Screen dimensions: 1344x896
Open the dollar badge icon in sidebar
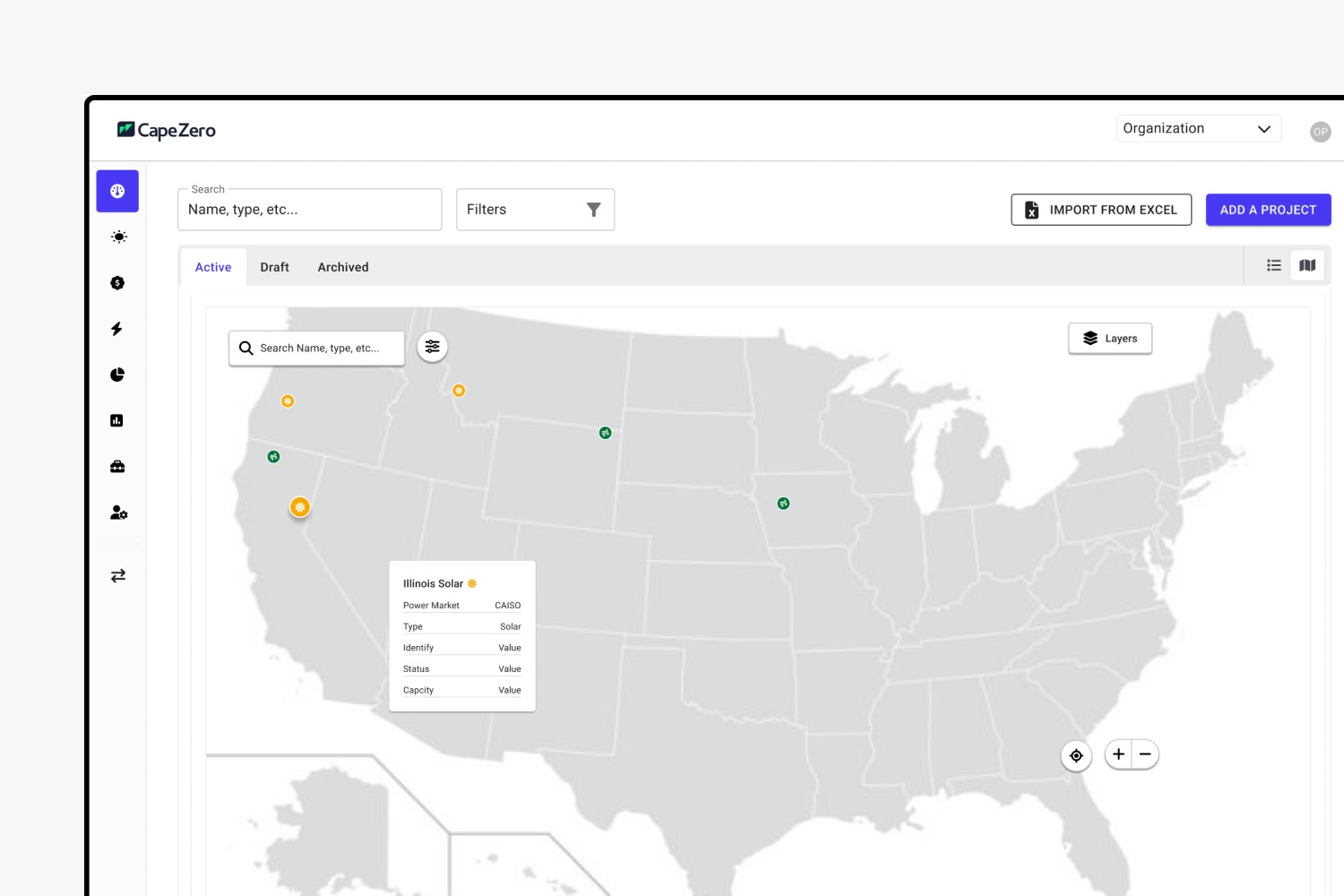(117, 283)
